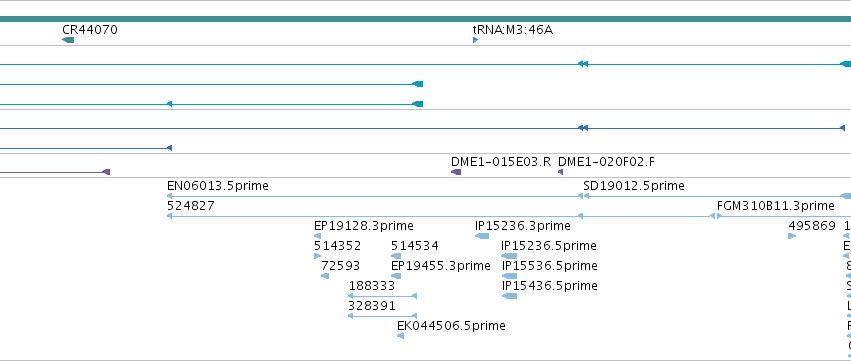Viewport: 851px width, 361px height.
Task: Click the DME1-015E03.R purple feature
Action: (456, 172)
